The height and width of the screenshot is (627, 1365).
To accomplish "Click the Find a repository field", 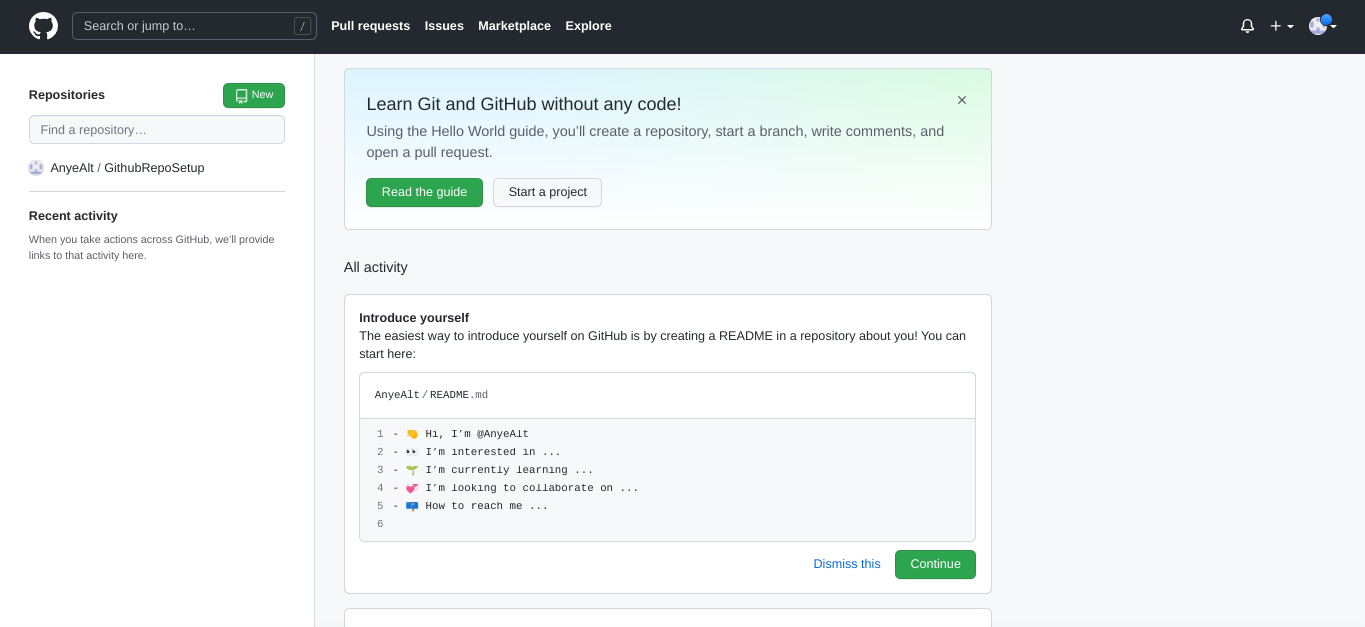I will click(157, 130).
